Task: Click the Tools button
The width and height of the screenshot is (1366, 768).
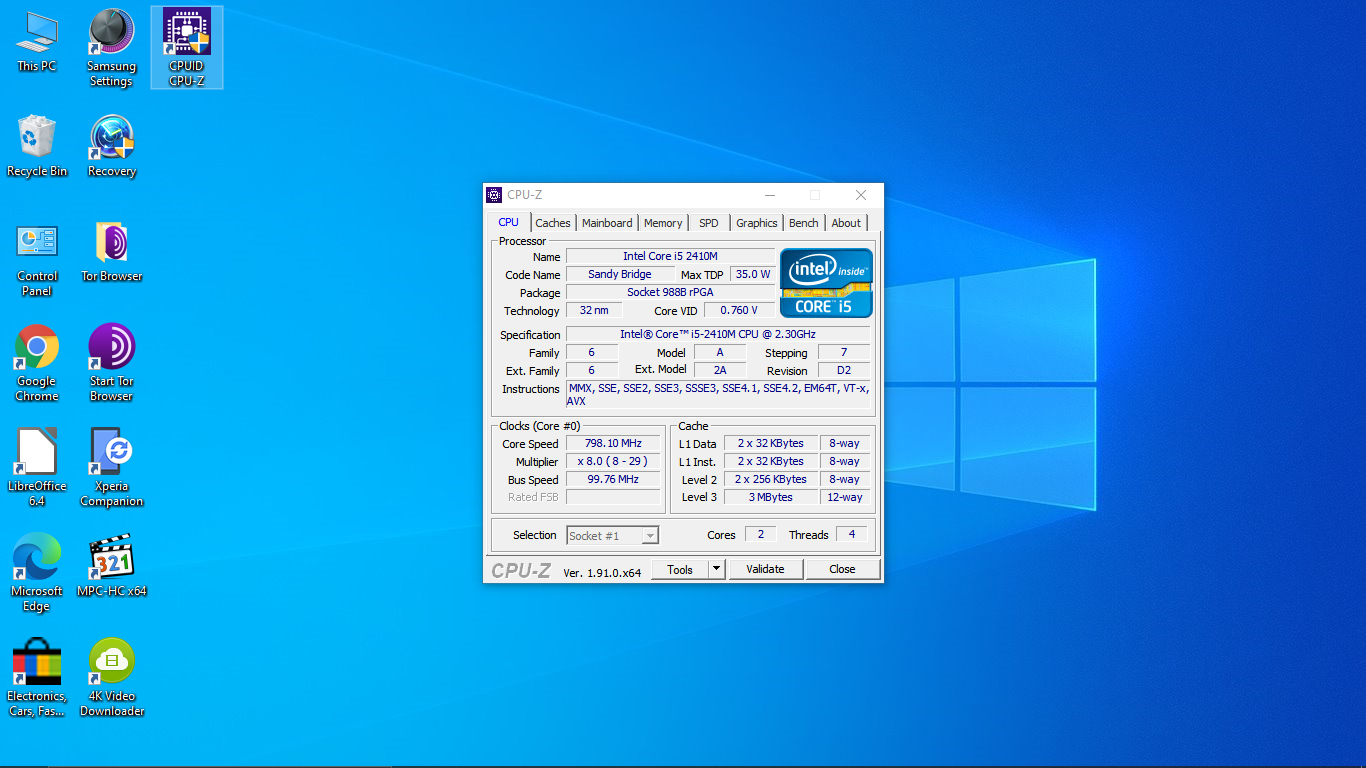Action: (680, 569)
